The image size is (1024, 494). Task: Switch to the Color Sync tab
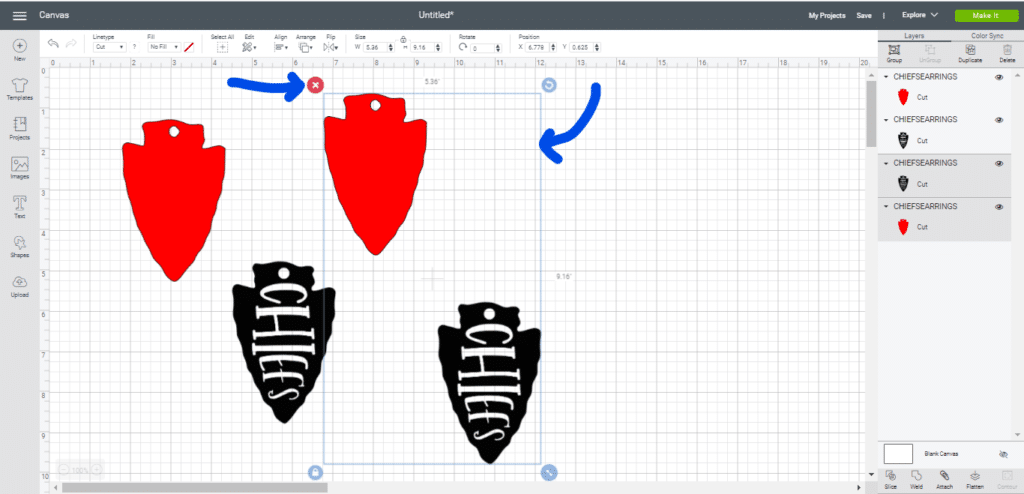click(x=987, y=36)
